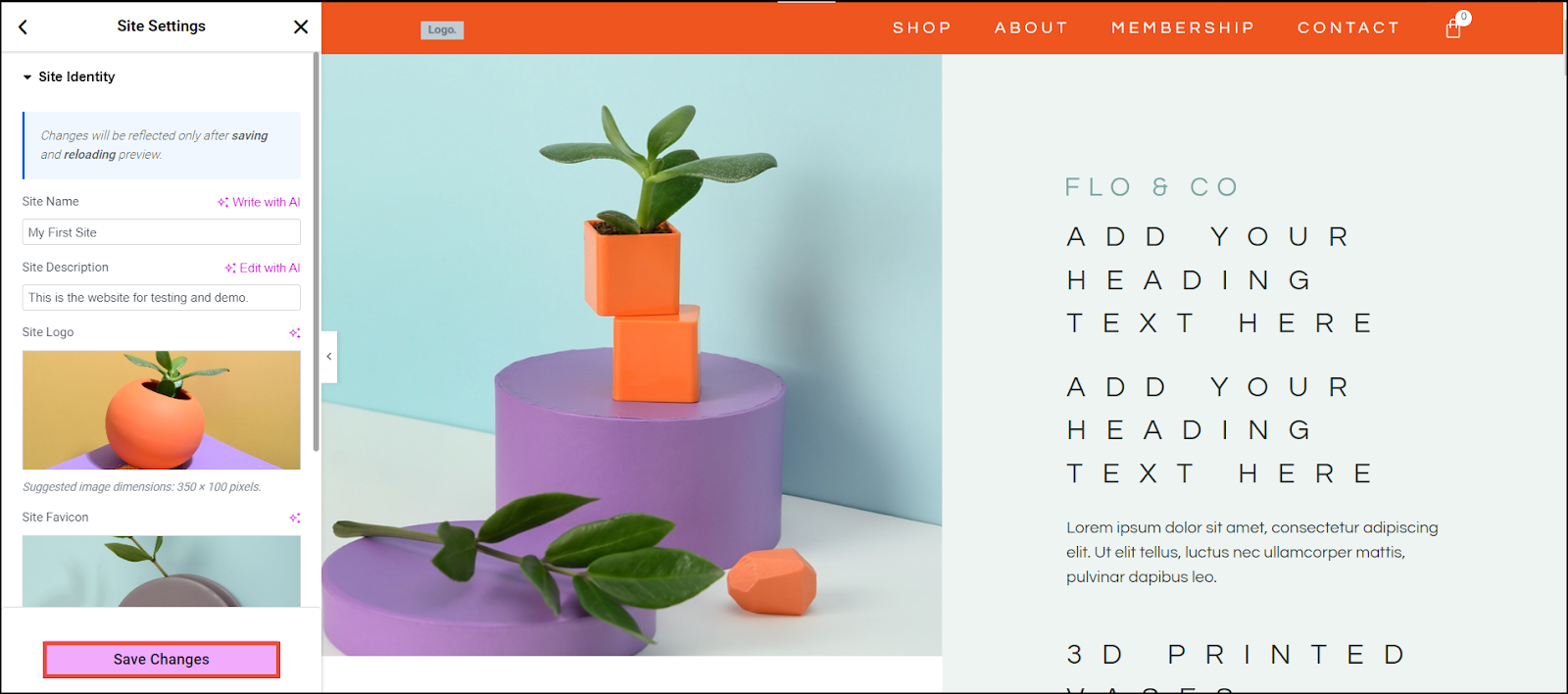Open the Shop menu item
1568x694 pixels.
pos(922,27)
